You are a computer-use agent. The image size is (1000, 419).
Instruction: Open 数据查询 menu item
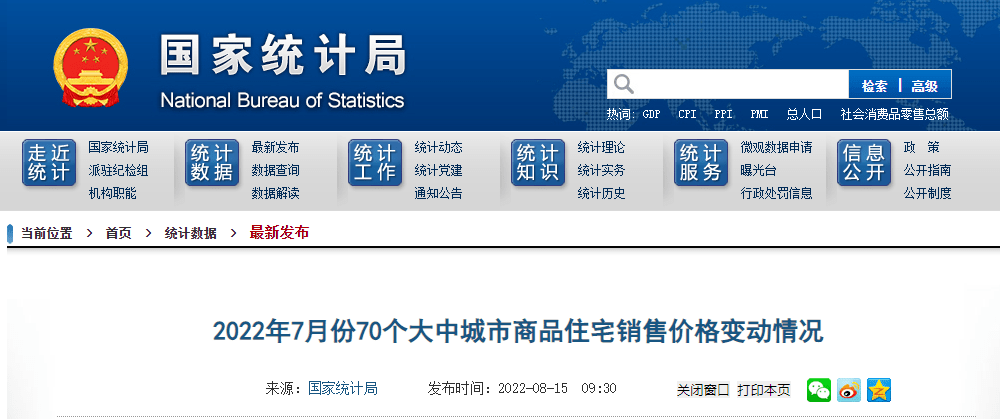(275, 170)
